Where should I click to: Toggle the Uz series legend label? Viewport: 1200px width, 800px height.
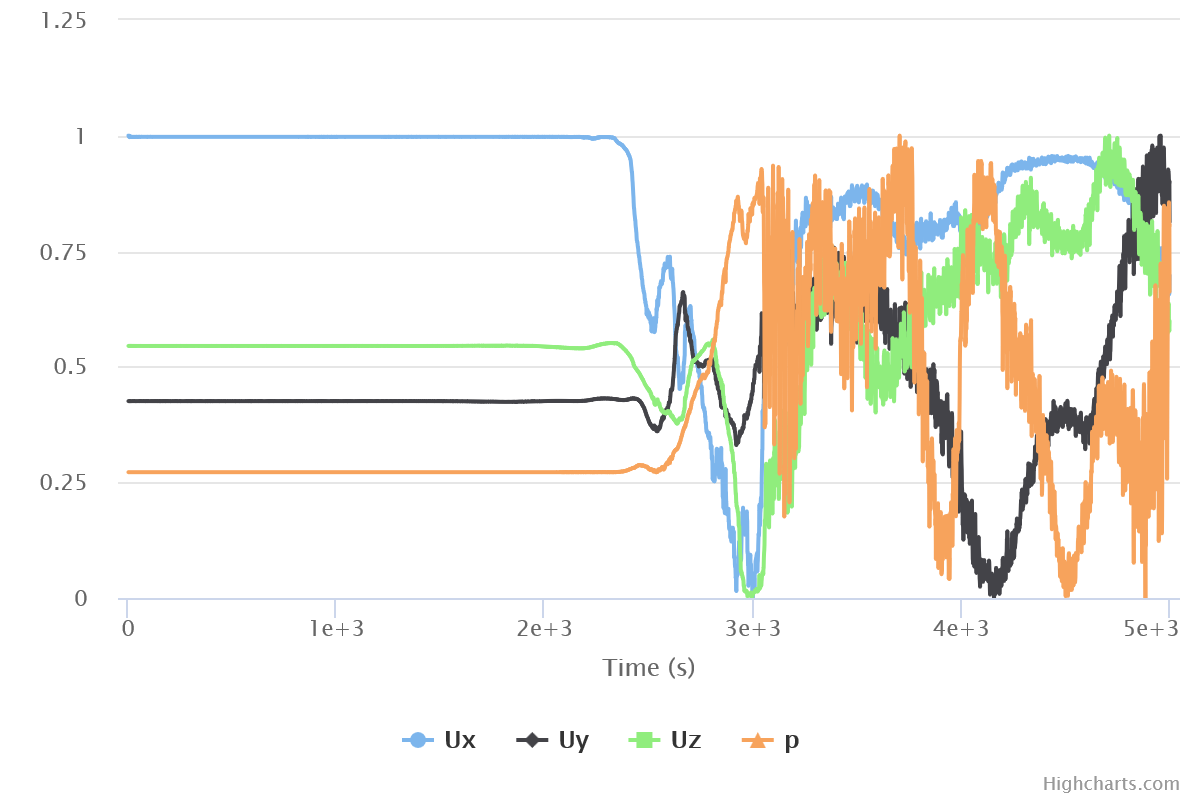[684, 740]
